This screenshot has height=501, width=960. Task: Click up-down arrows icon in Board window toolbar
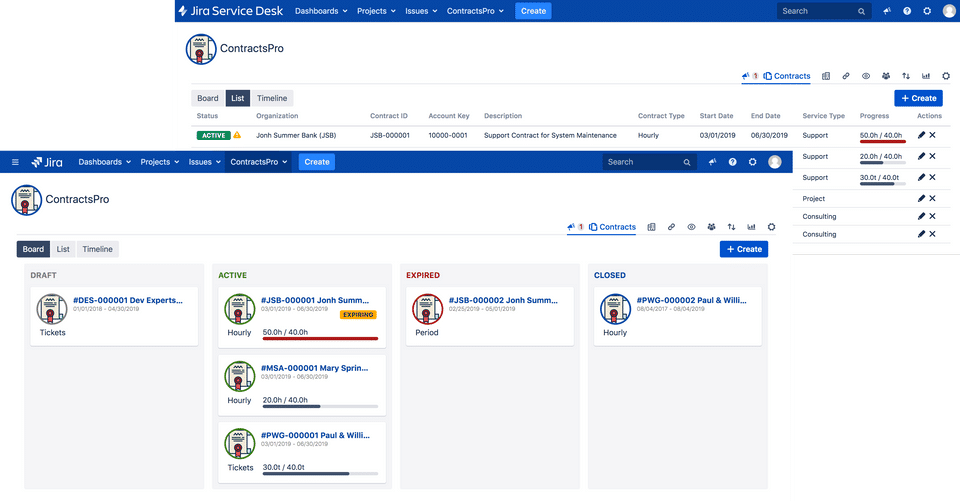click(x=732, y=227)
